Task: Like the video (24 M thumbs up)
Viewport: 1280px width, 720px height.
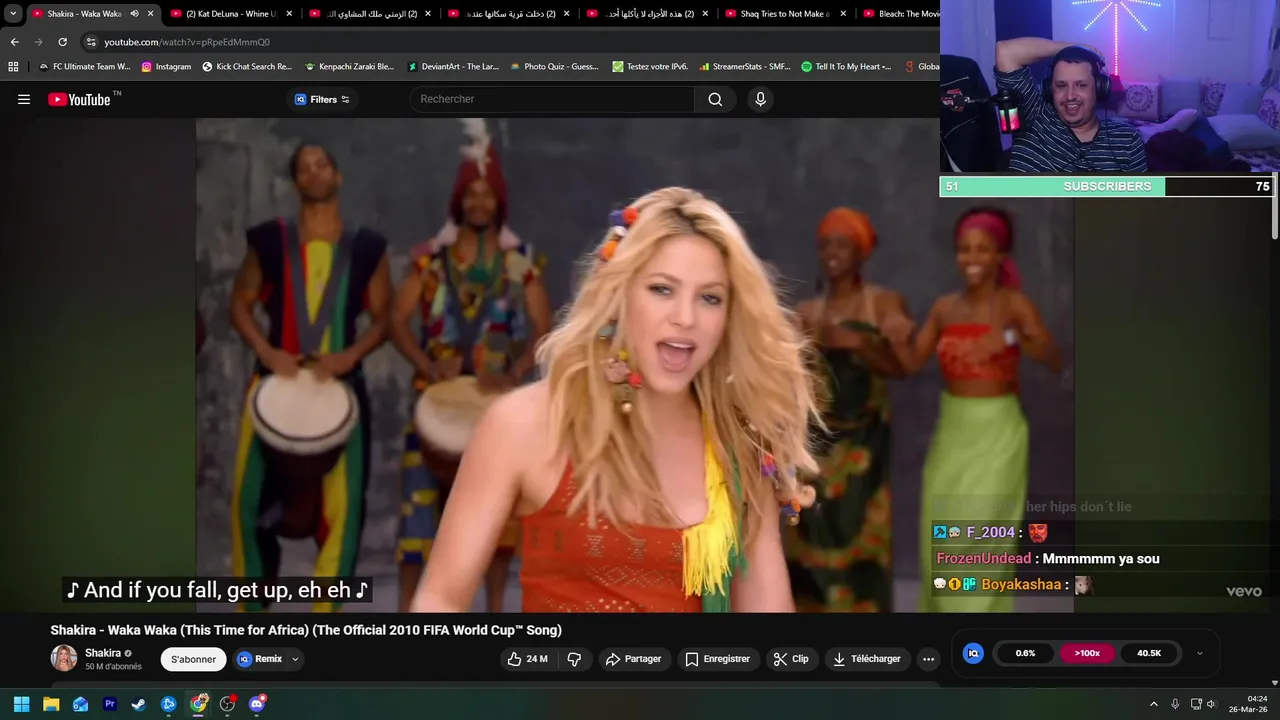Action: tap(527, 659)
